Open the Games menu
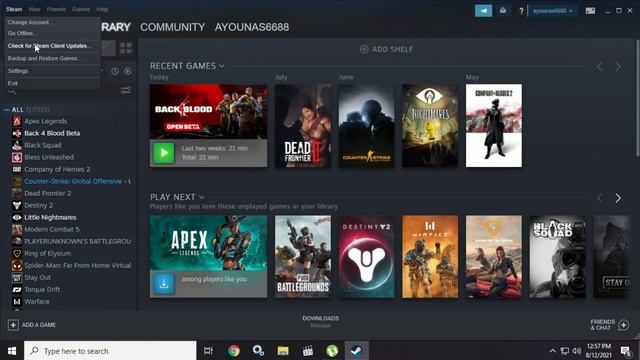The width and height of the screenshot is (640, 360). pos(81,9)
